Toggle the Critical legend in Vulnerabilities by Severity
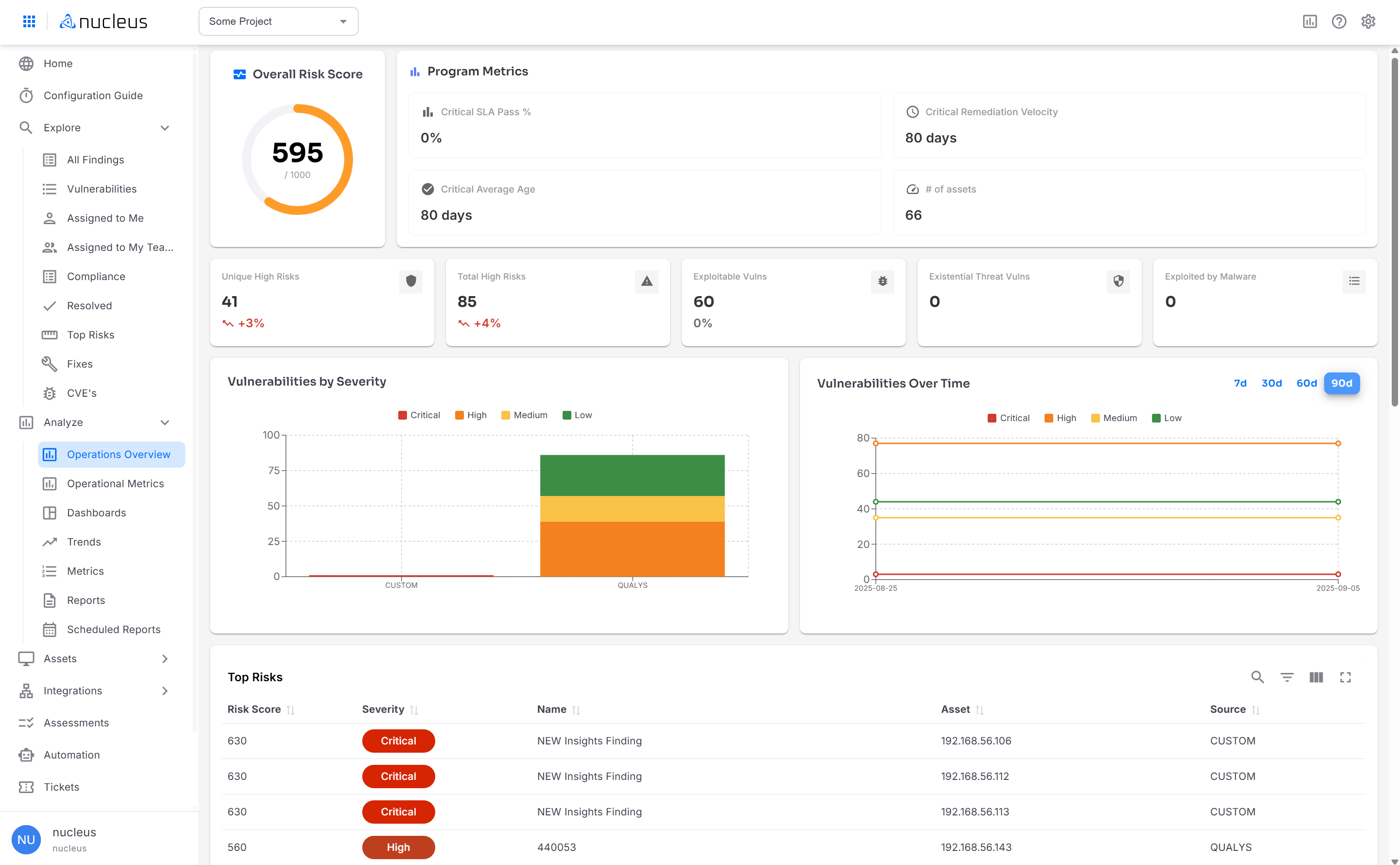 [x=419, y=415]
